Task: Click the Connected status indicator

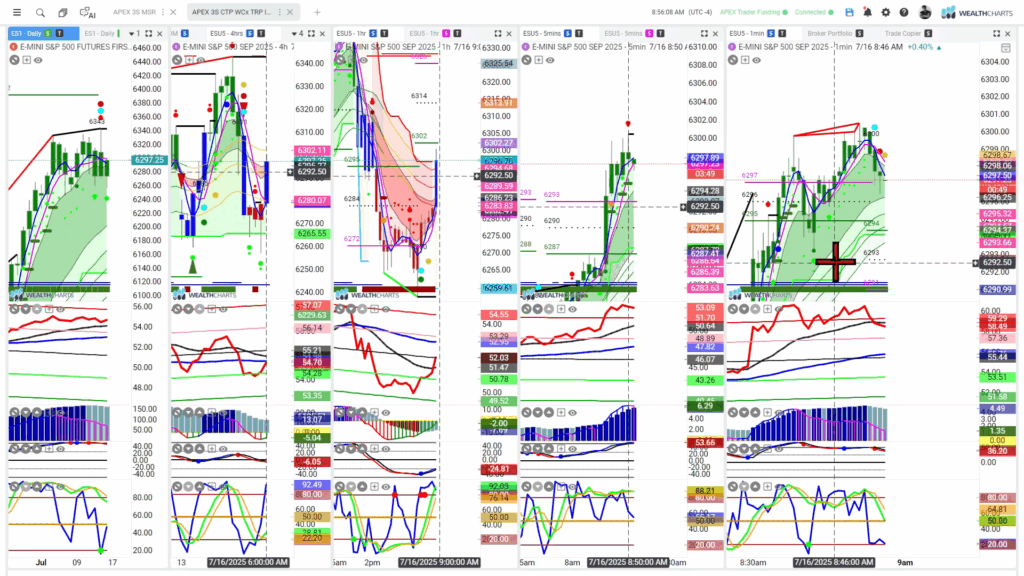Action: (x=814, y=12)
